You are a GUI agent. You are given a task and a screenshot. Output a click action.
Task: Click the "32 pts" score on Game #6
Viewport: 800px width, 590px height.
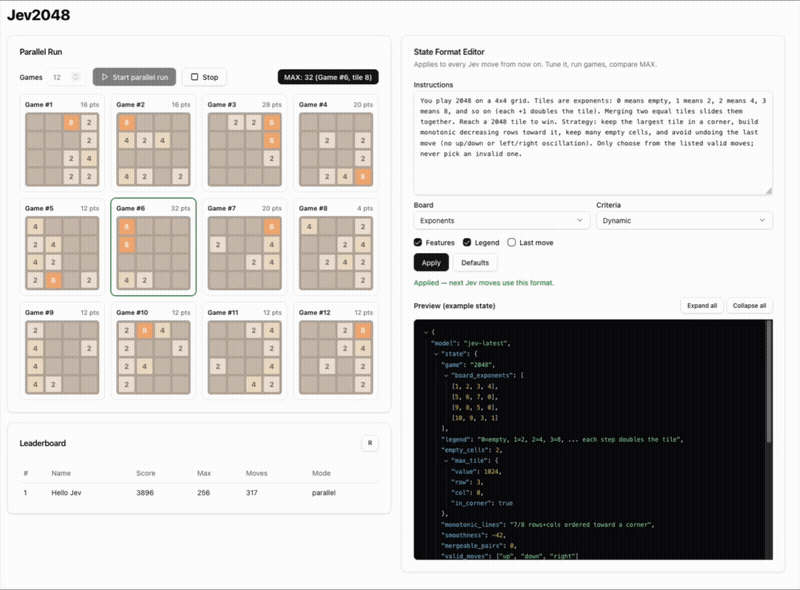pos(180,208)
